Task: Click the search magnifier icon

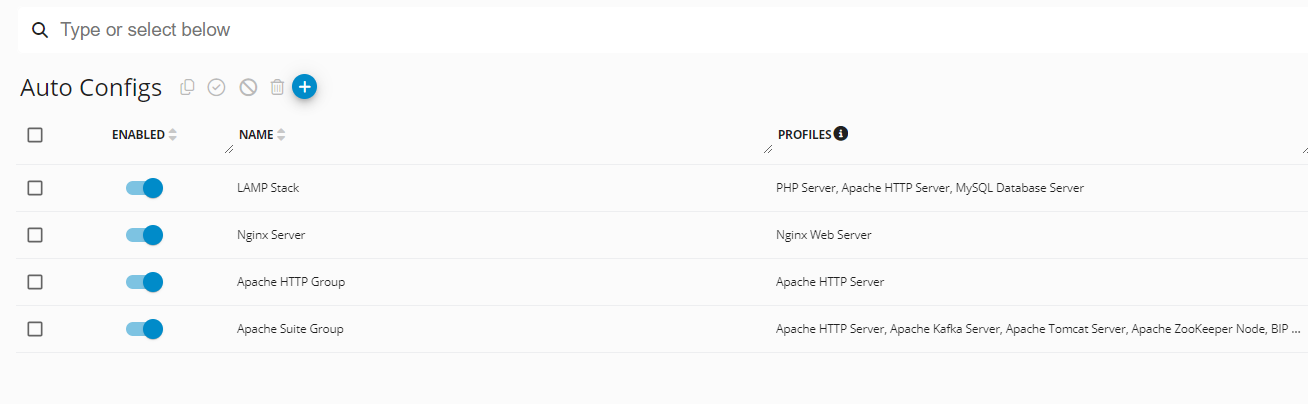Action: point(40,31)
